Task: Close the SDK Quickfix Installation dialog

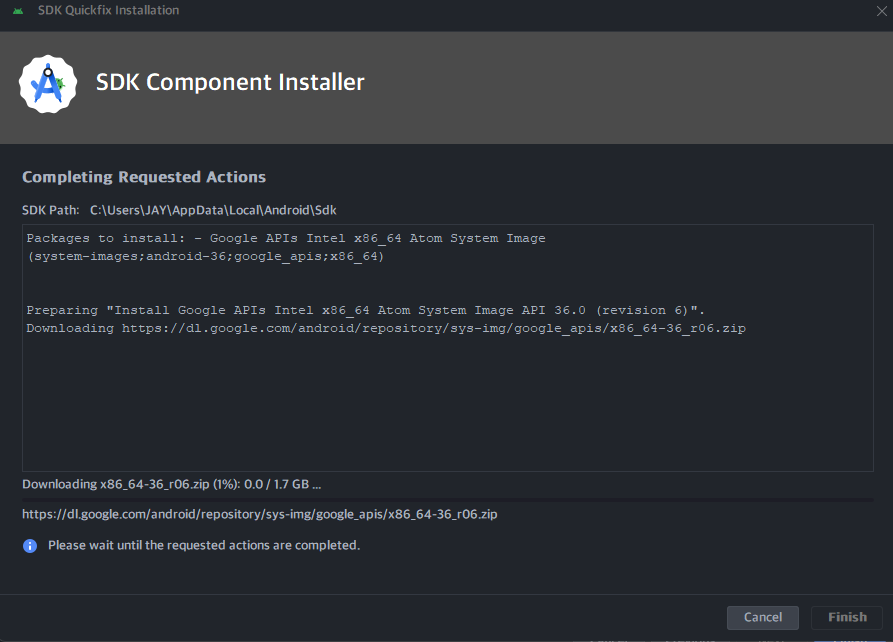Action: 882,11
